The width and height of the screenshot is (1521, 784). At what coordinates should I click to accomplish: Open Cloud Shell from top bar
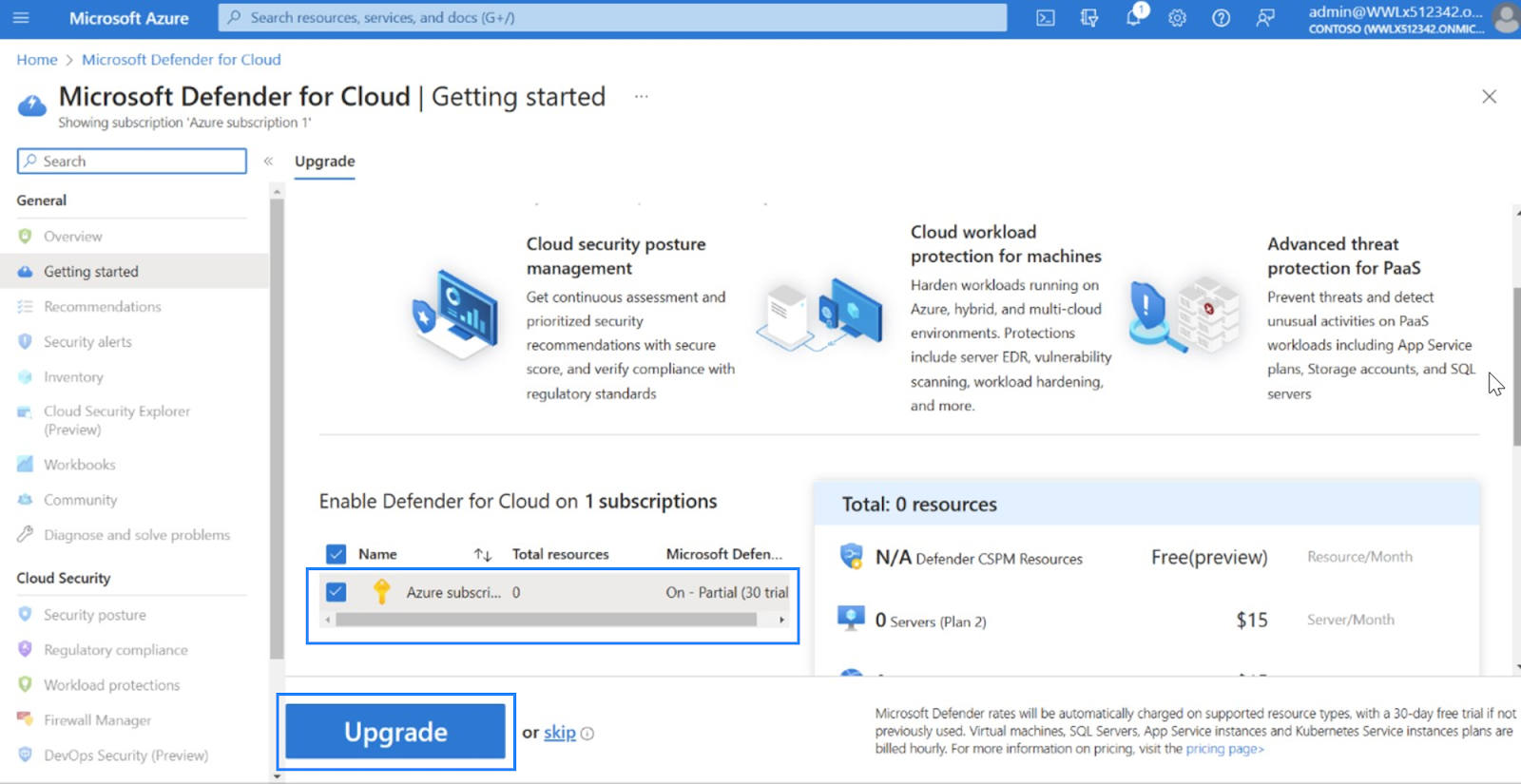point(1046,18)
